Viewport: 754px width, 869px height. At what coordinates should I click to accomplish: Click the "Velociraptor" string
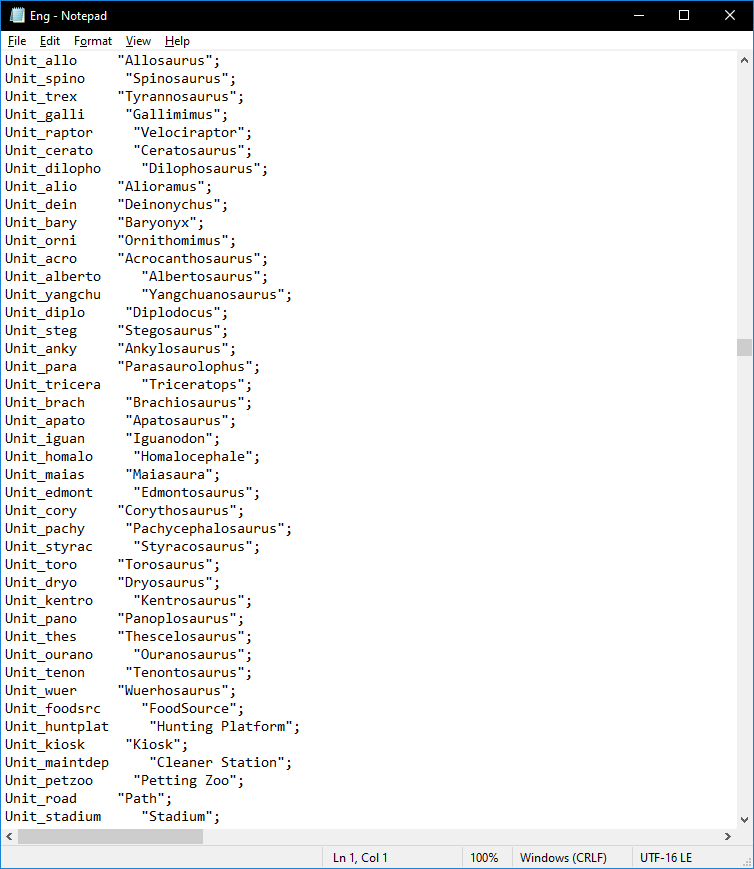point(192,132)
